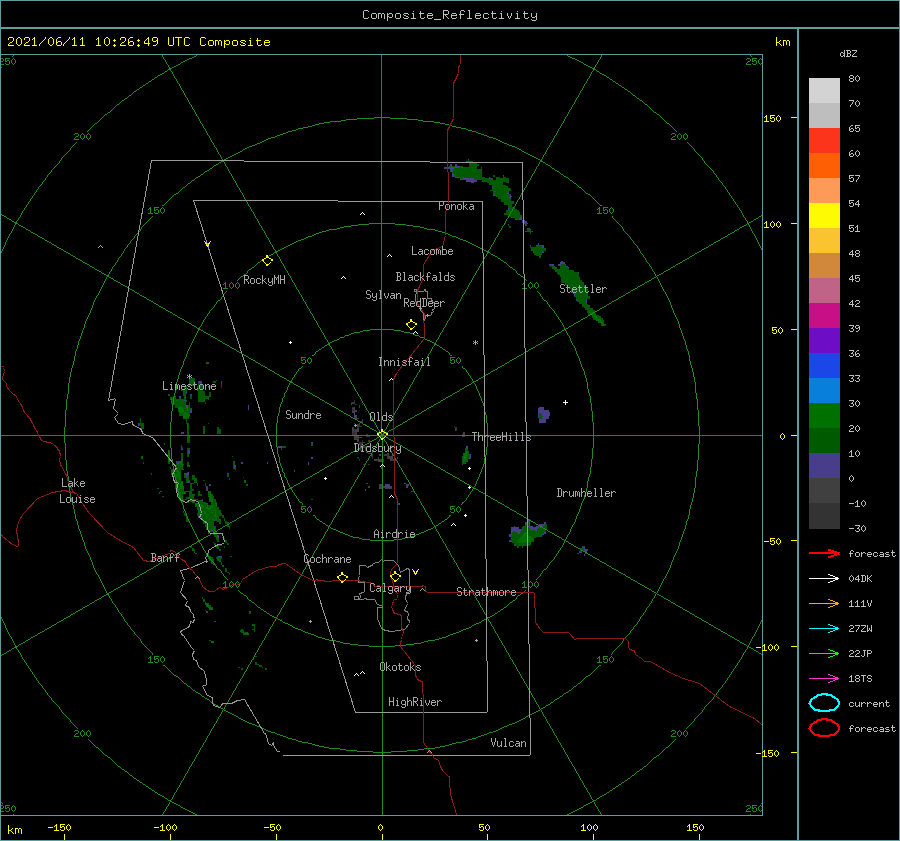Click the Strathmore label
900x841 pixels.
[486, 592]
